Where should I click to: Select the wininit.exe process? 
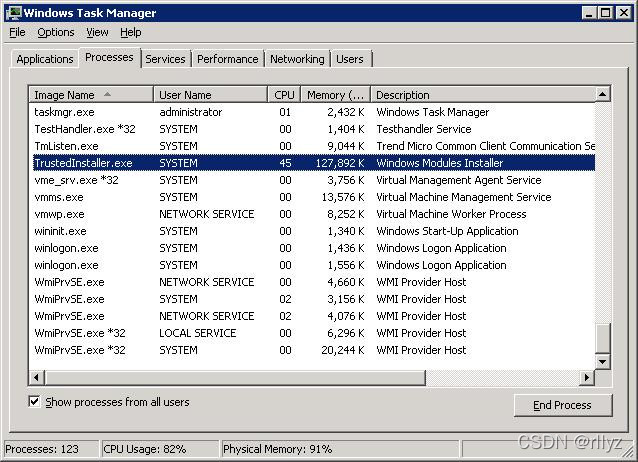[x=312, y=231]
